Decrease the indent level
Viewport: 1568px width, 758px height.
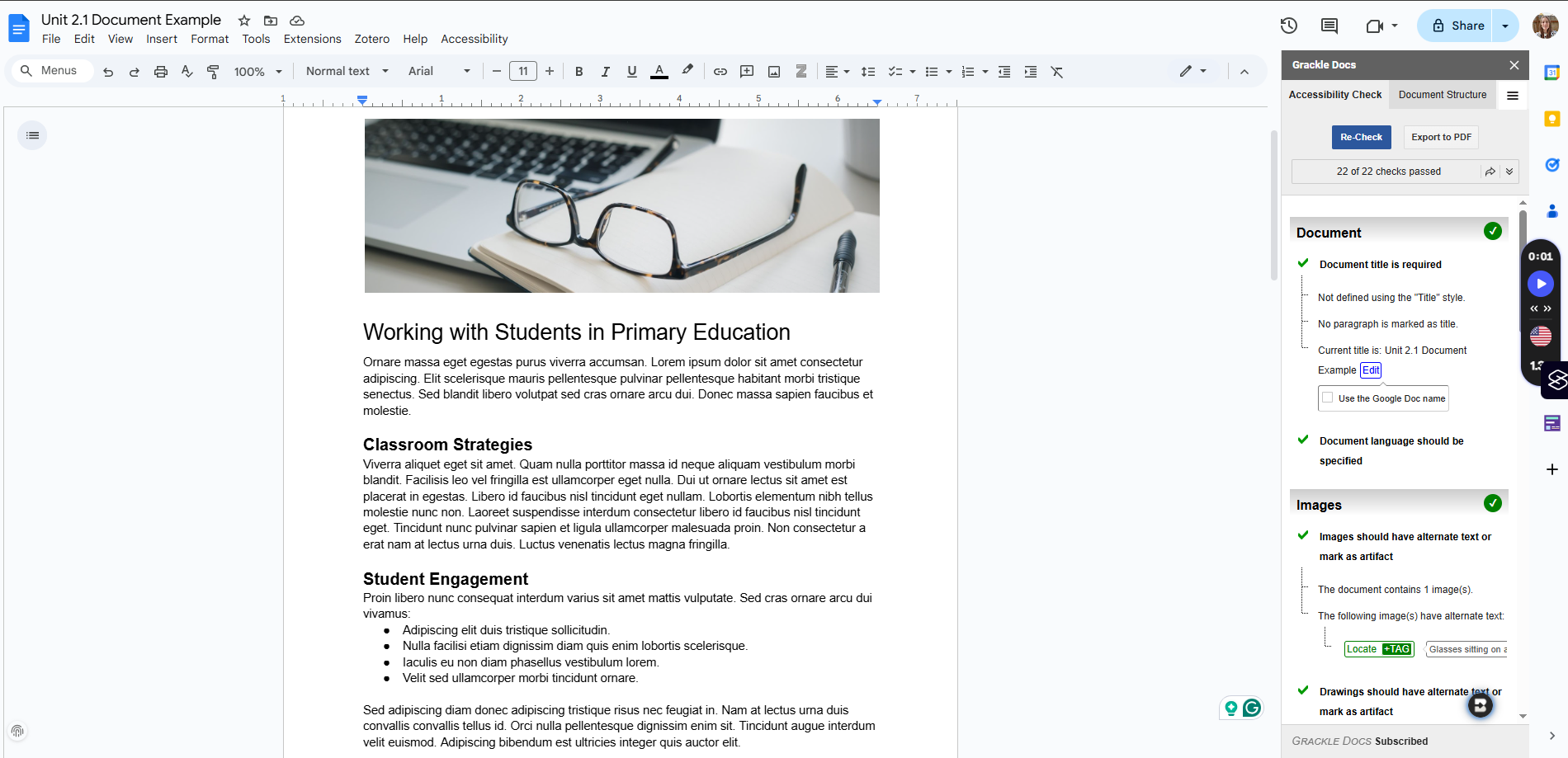coord(1004,72)
